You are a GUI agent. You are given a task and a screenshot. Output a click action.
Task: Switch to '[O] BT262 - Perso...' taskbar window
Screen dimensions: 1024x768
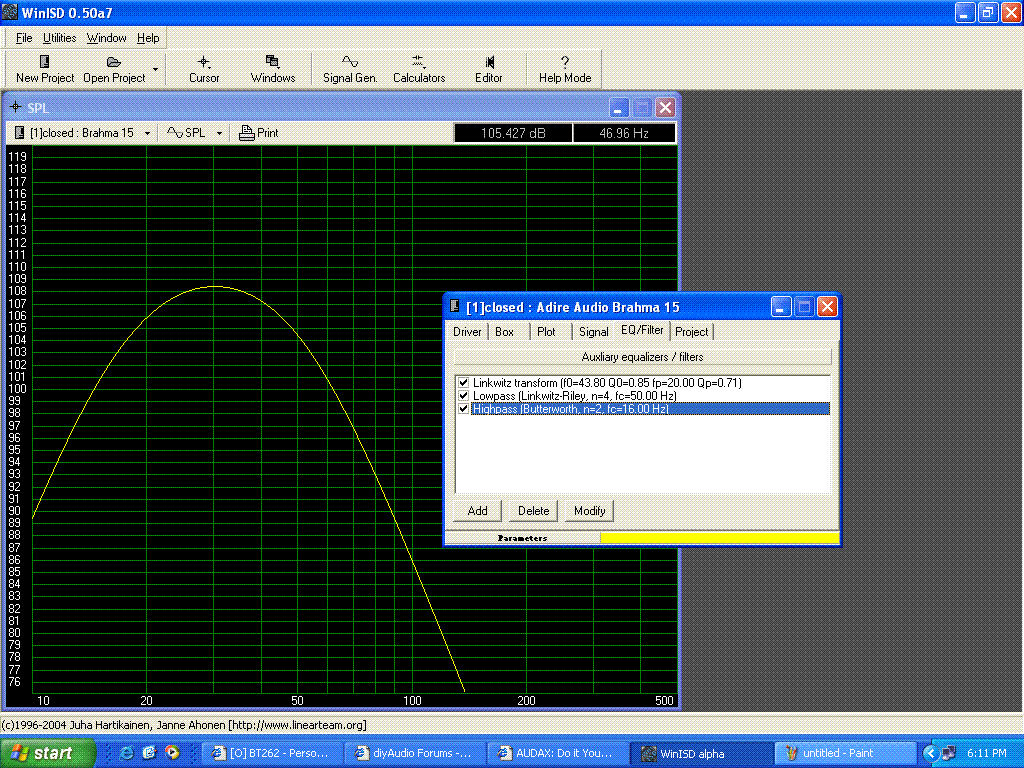(270, 753)
